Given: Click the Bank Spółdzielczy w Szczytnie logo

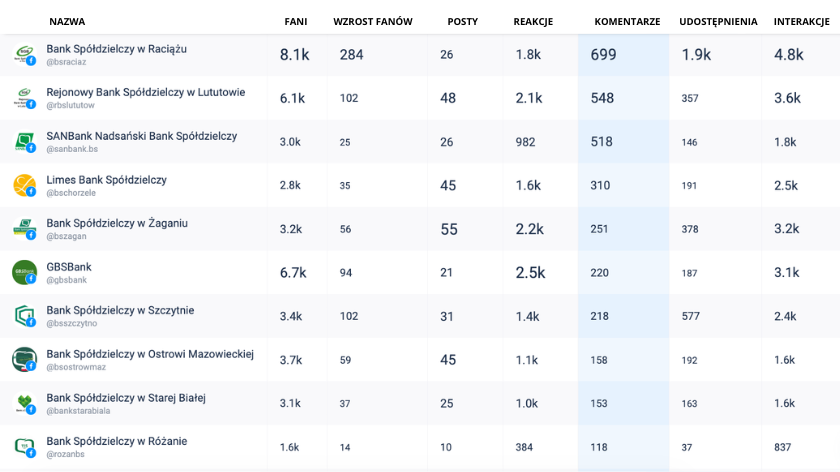Looking at the screenshot, I should click(x=24, y=316).
